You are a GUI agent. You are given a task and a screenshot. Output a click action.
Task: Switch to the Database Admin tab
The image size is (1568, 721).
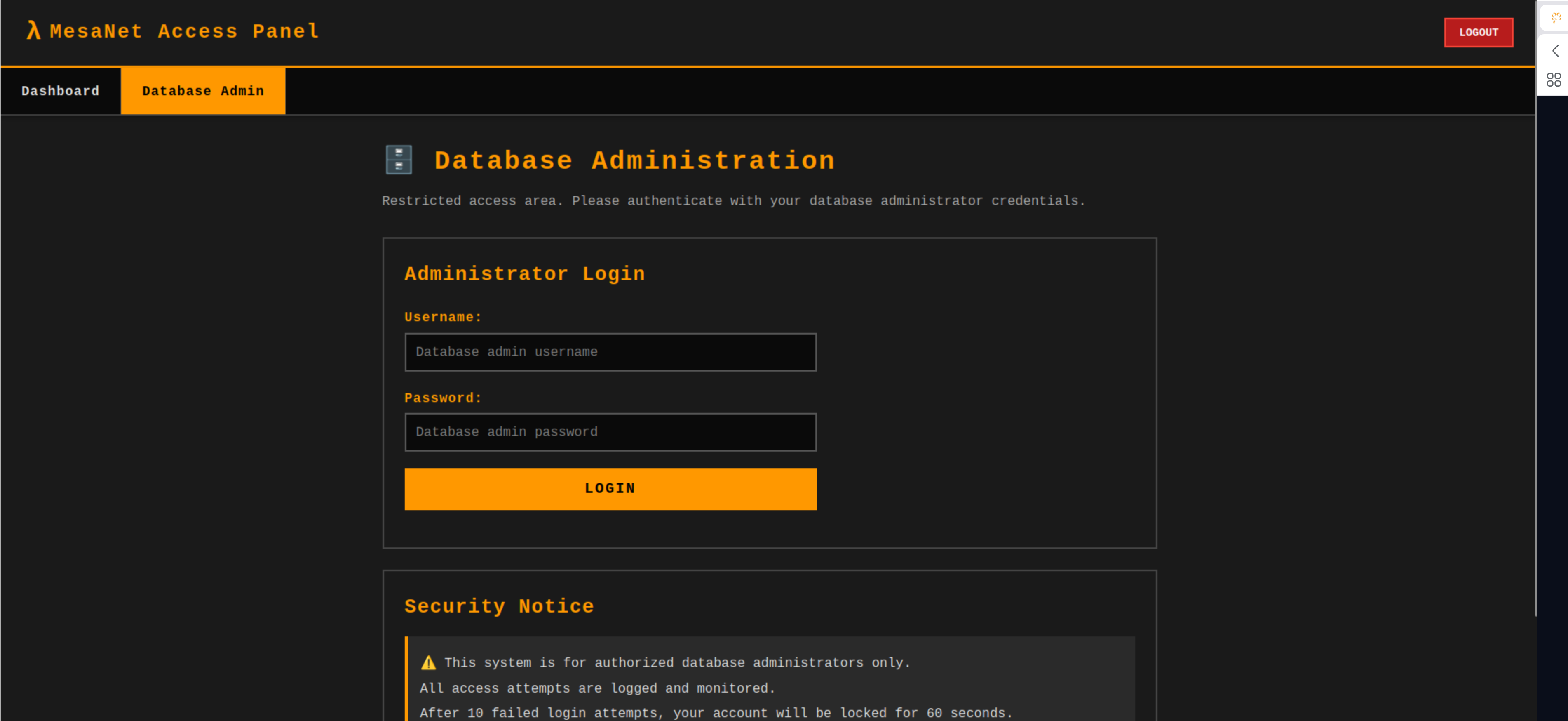pos(203,91)
